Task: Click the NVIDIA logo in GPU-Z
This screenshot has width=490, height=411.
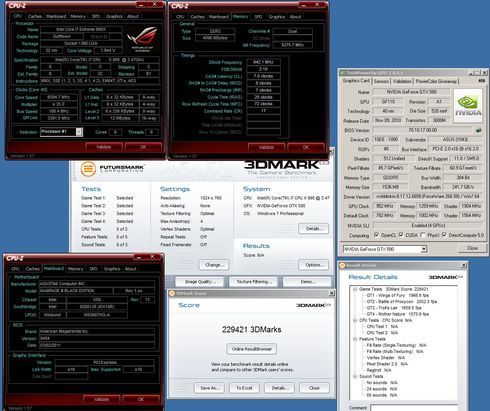Action: (x=468, y=105)
